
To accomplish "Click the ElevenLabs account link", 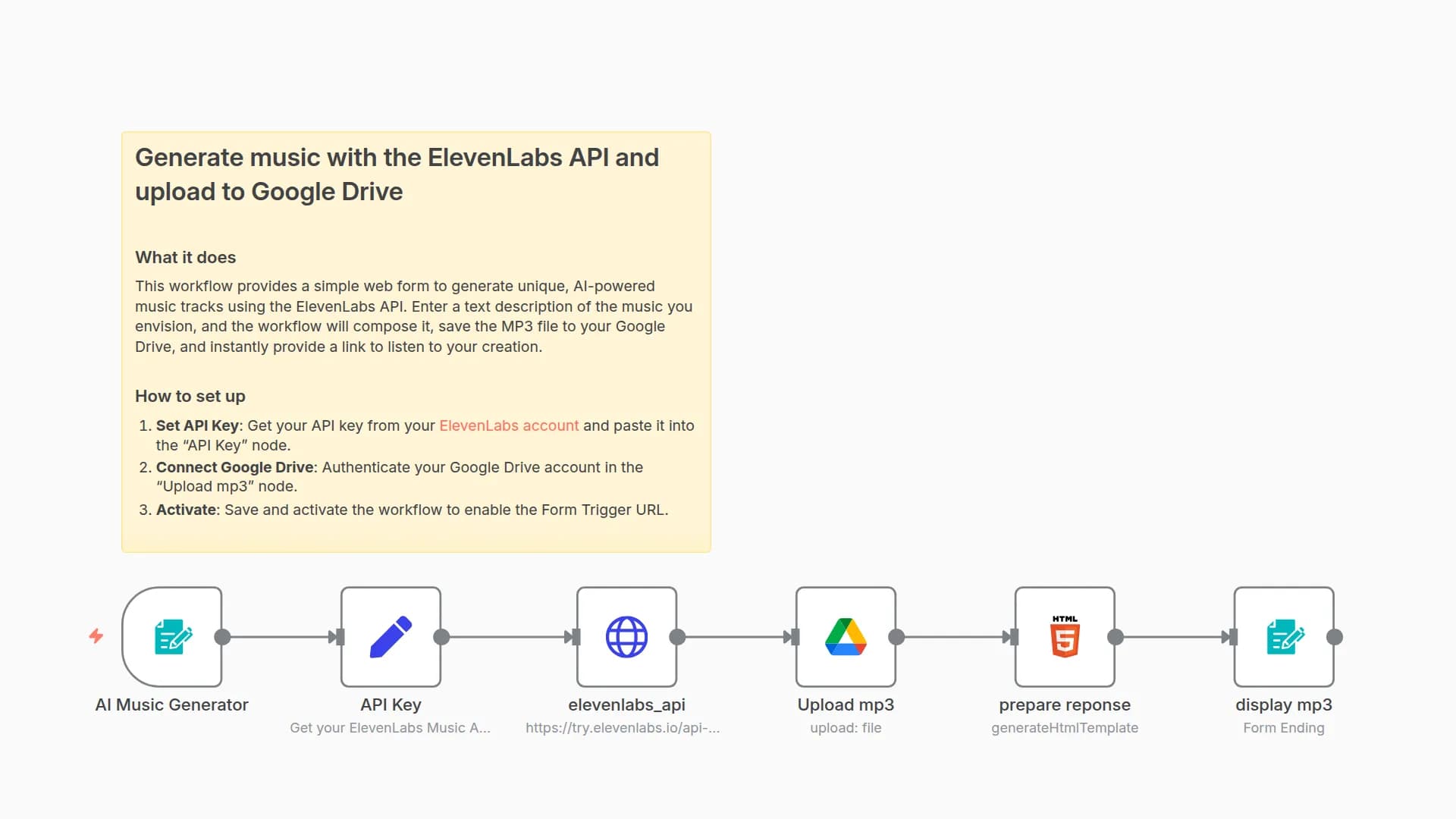I will click(509, 425).
